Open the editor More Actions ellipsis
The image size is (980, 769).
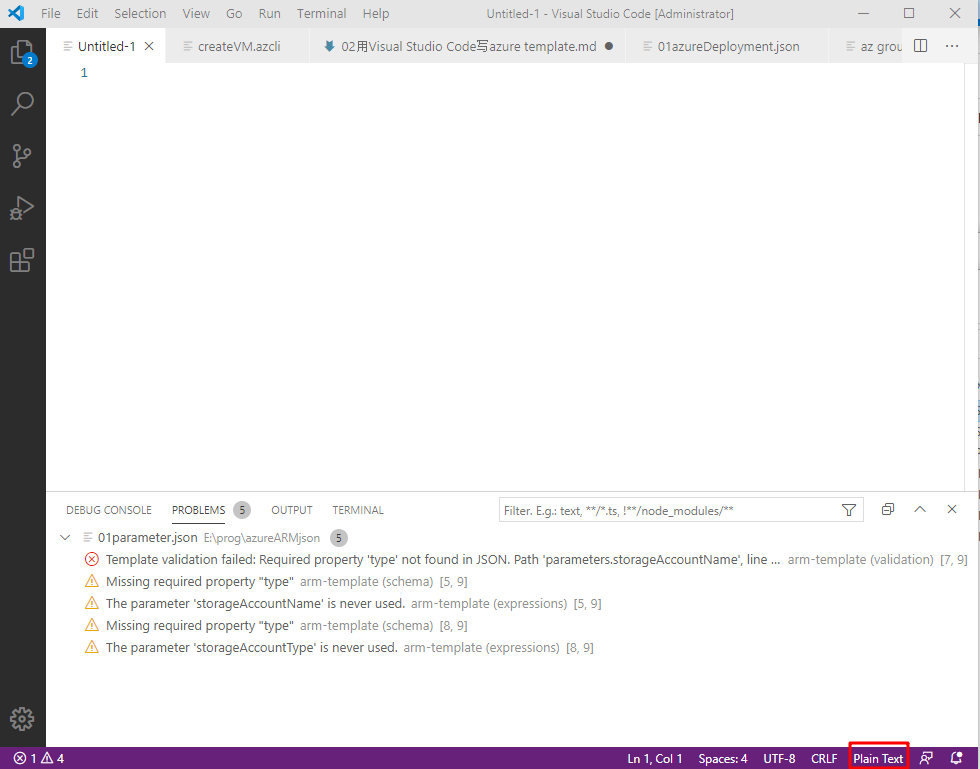point(952,46)
